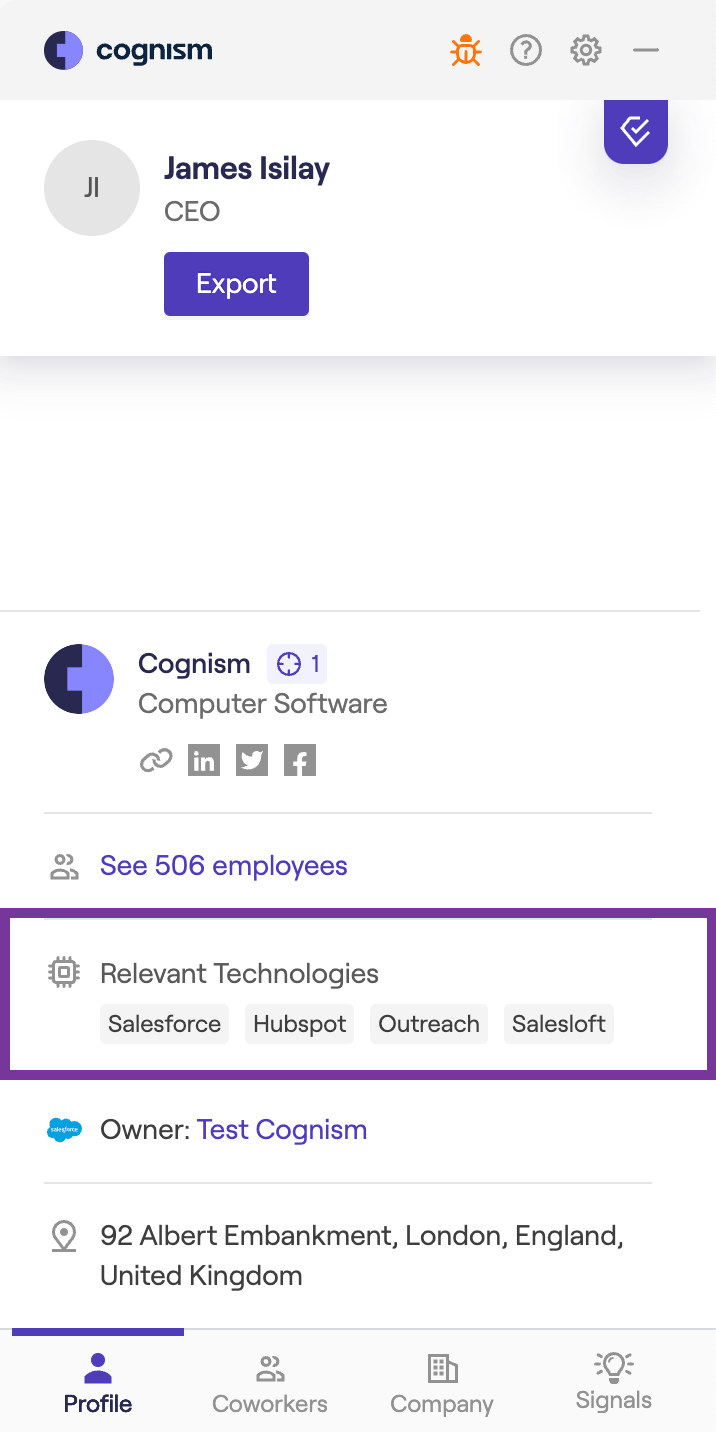Click the Export button

tap(236, 284)
